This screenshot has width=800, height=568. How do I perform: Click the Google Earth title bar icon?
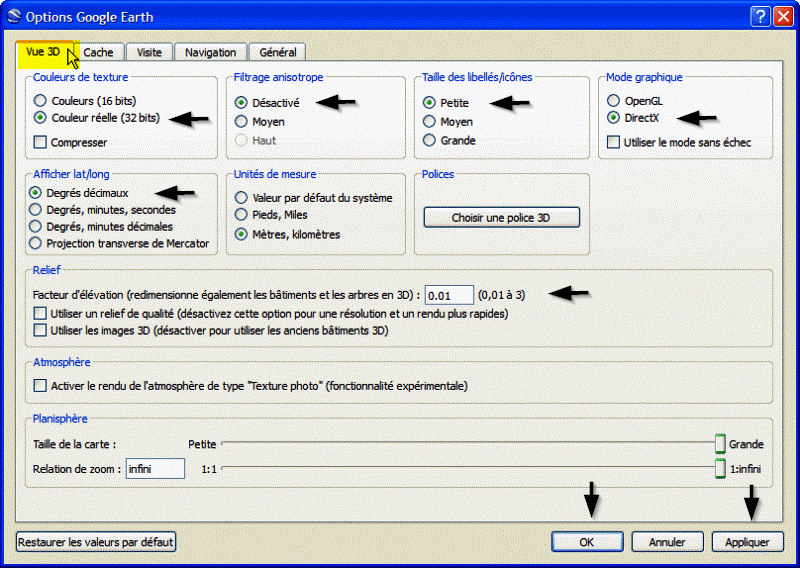click(14, 16)
